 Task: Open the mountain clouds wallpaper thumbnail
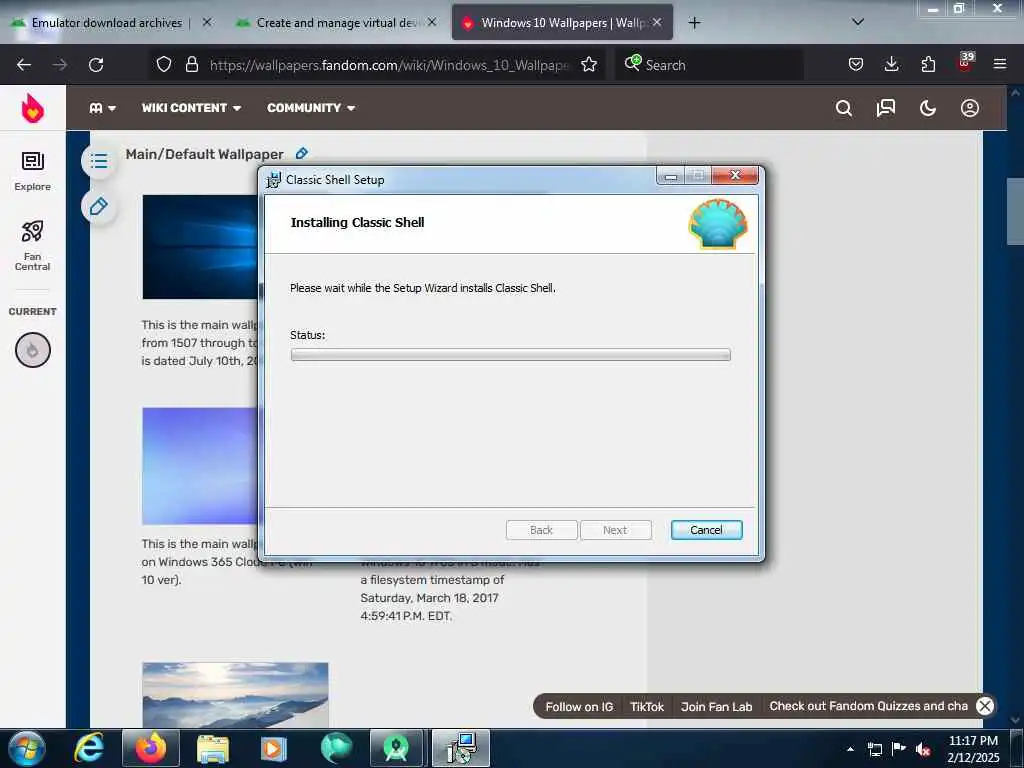coord(235,695)
